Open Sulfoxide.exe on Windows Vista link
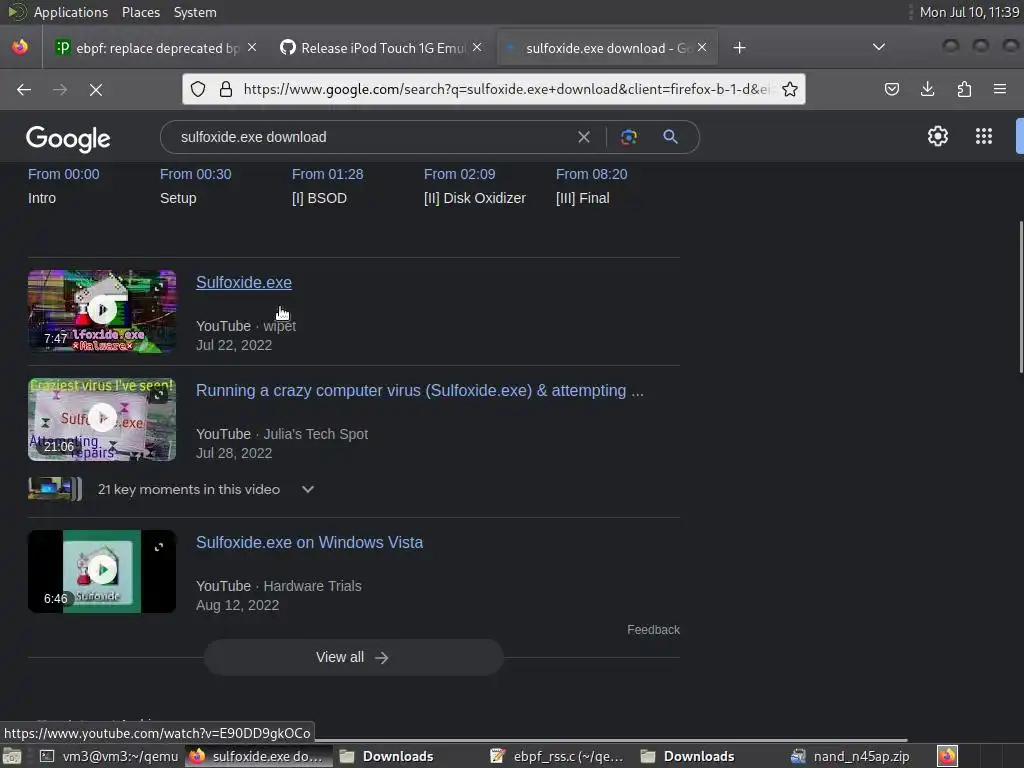The height and width of the screenshot is (768, 1024). point(310,543)
